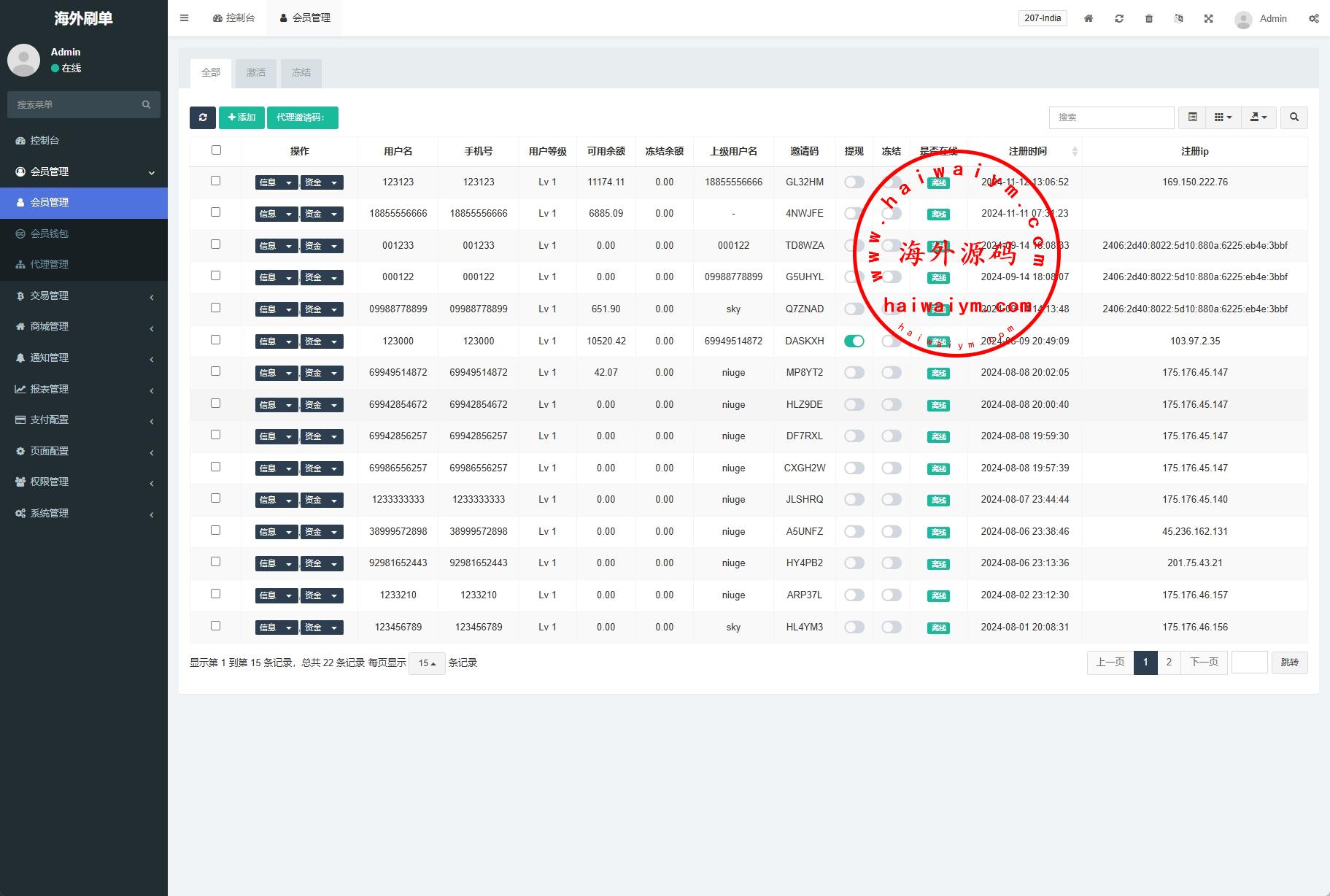
Task: Click the green 添加 button
Action: coord(241,117)
